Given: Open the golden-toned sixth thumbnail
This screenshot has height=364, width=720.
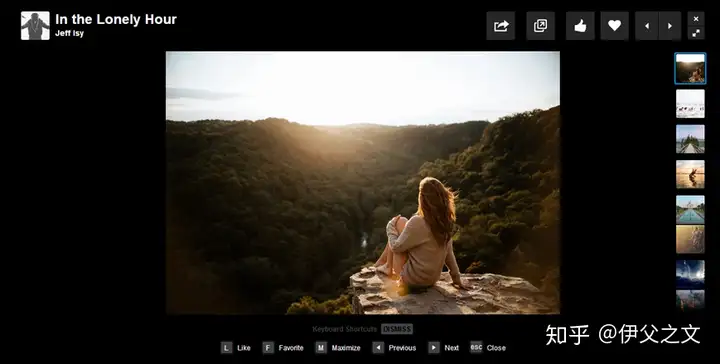Looking at the screenshot, I should click(690, 239).
